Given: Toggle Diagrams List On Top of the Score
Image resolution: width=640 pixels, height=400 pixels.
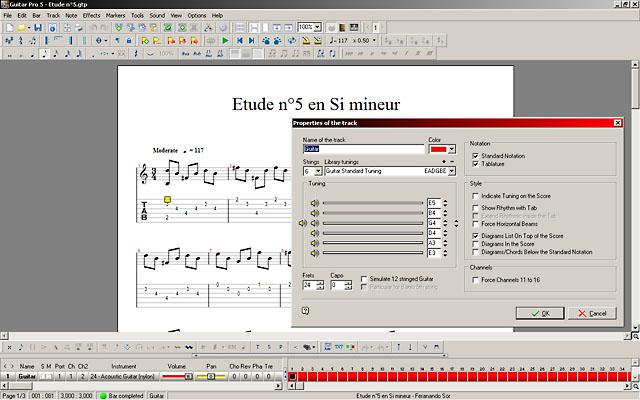Looking at the screenshot, I should pos(475,236).
